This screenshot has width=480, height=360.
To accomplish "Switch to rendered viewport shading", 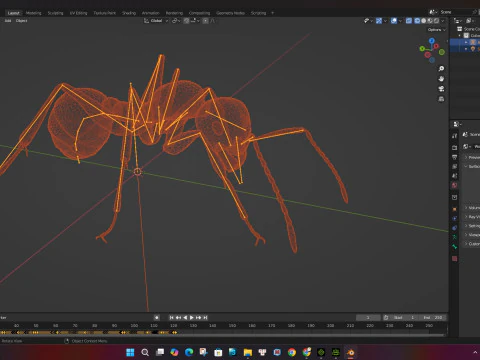I will (436, 21).
